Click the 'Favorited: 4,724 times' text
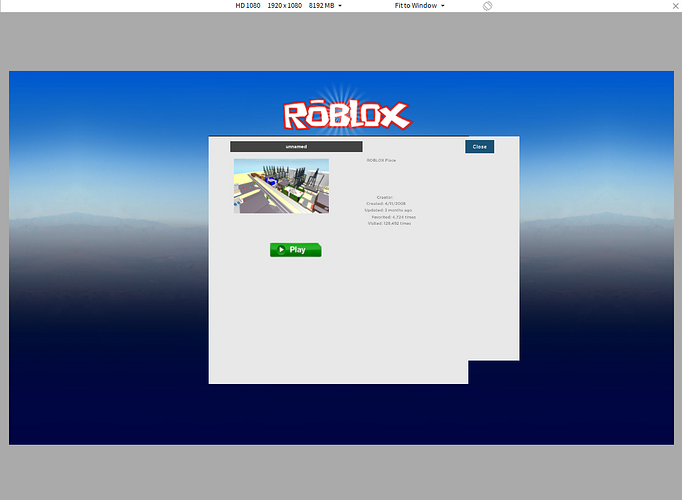 click(394, 217)
